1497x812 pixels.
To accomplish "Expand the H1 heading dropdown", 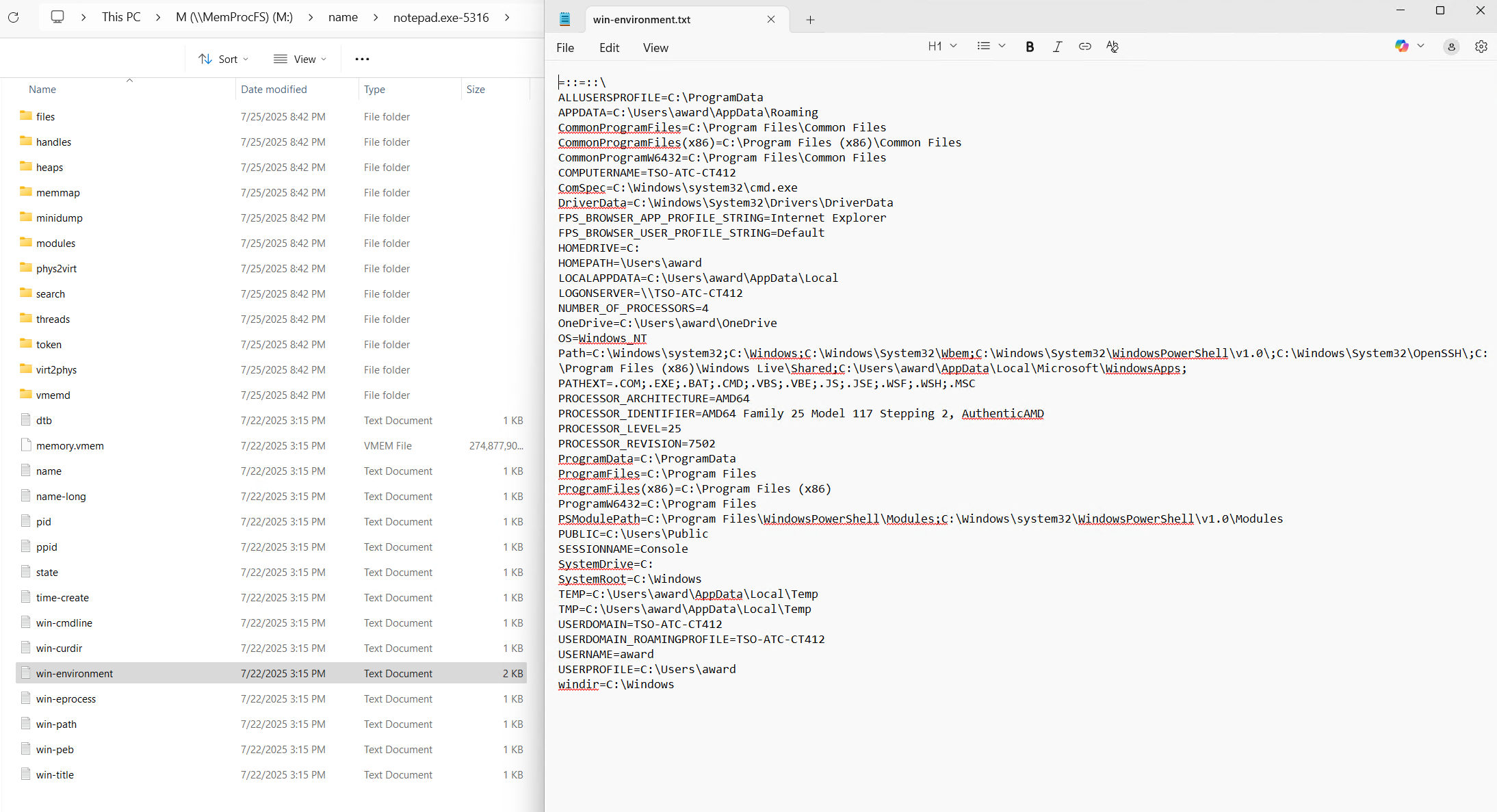I will (x=953, y=46).
